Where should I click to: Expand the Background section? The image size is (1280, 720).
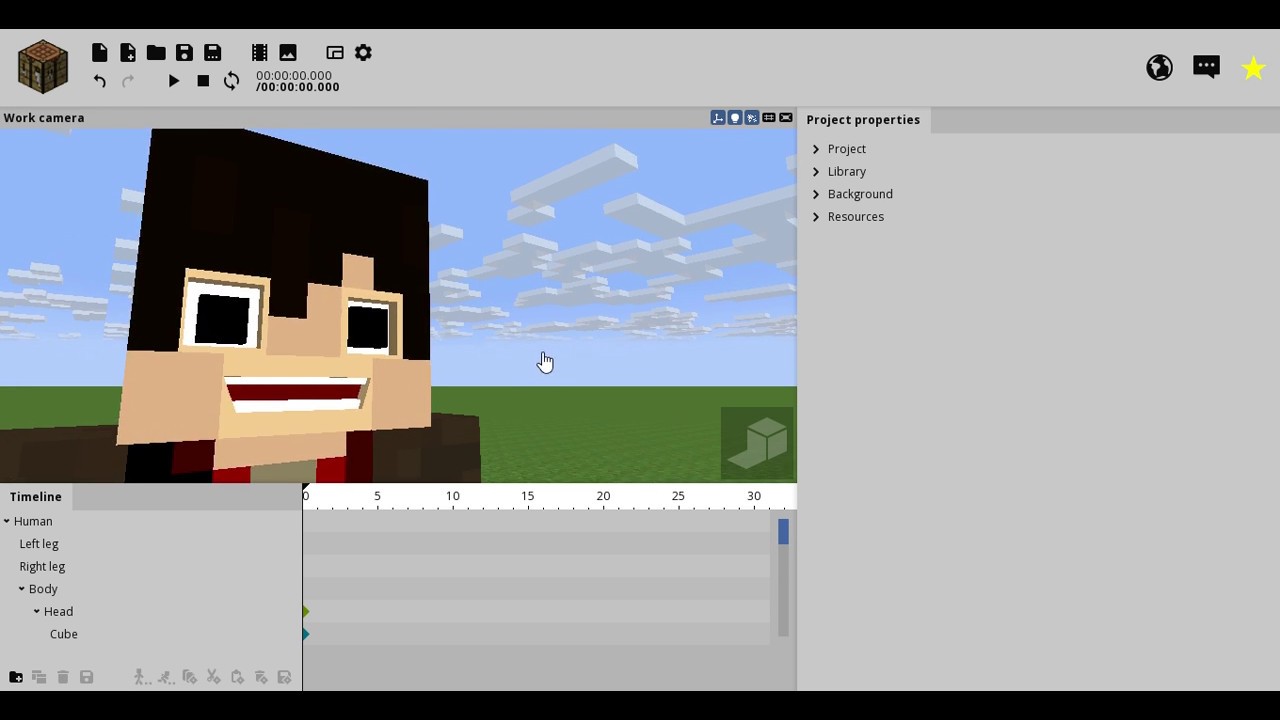click(816, 194)
